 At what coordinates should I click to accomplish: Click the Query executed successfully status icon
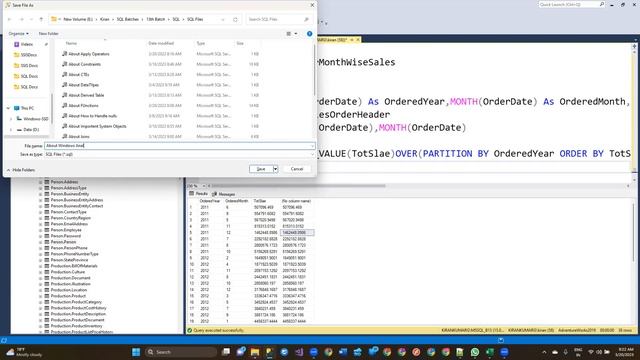(x=190, y=330)
